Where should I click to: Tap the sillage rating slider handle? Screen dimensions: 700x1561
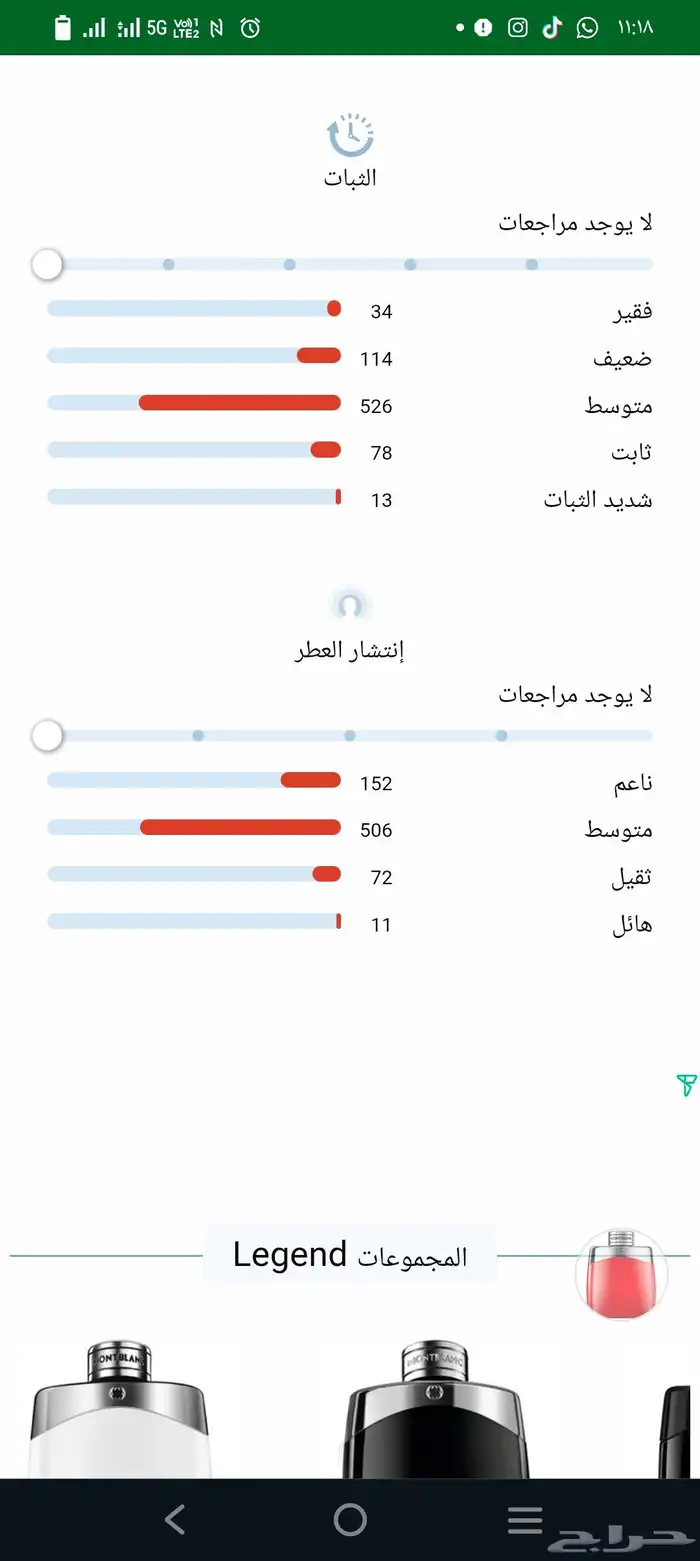click(x=47, y=737)
